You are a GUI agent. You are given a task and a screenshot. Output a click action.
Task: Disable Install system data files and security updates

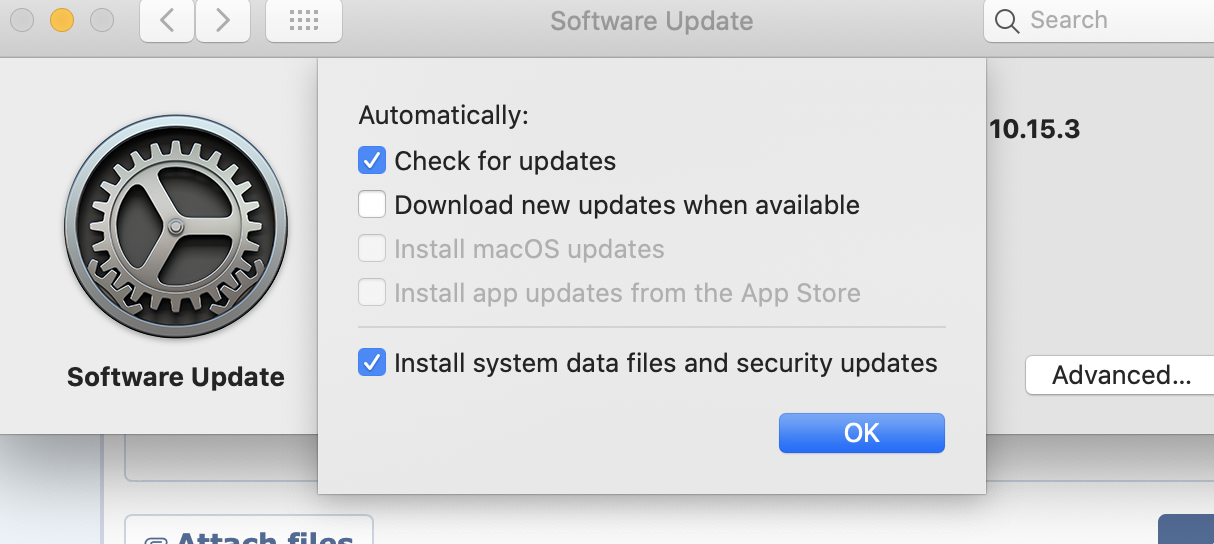[x=372, y=362]
